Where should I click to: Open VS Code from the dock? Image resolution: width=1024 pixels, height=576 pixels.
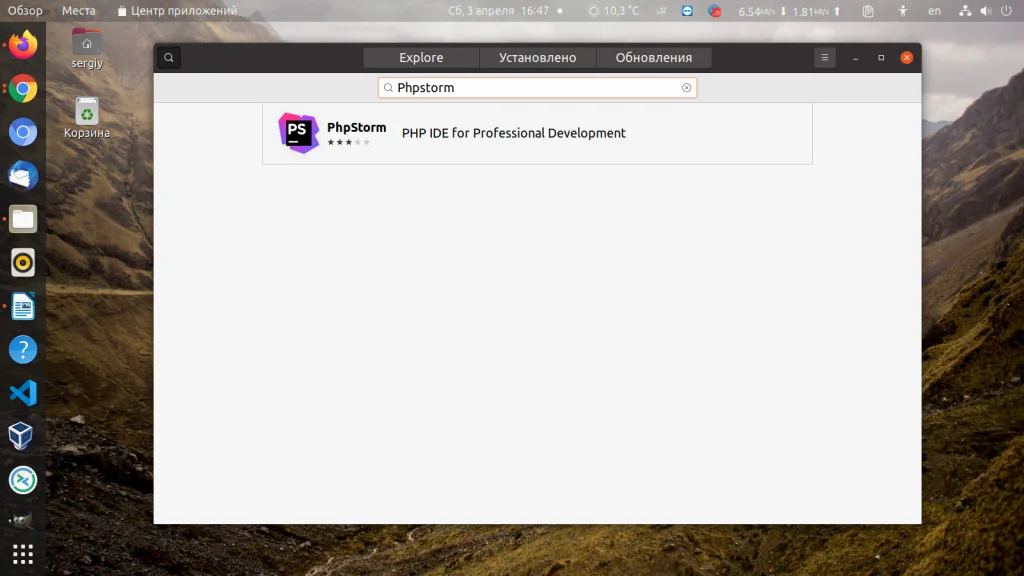pos(22,393)
